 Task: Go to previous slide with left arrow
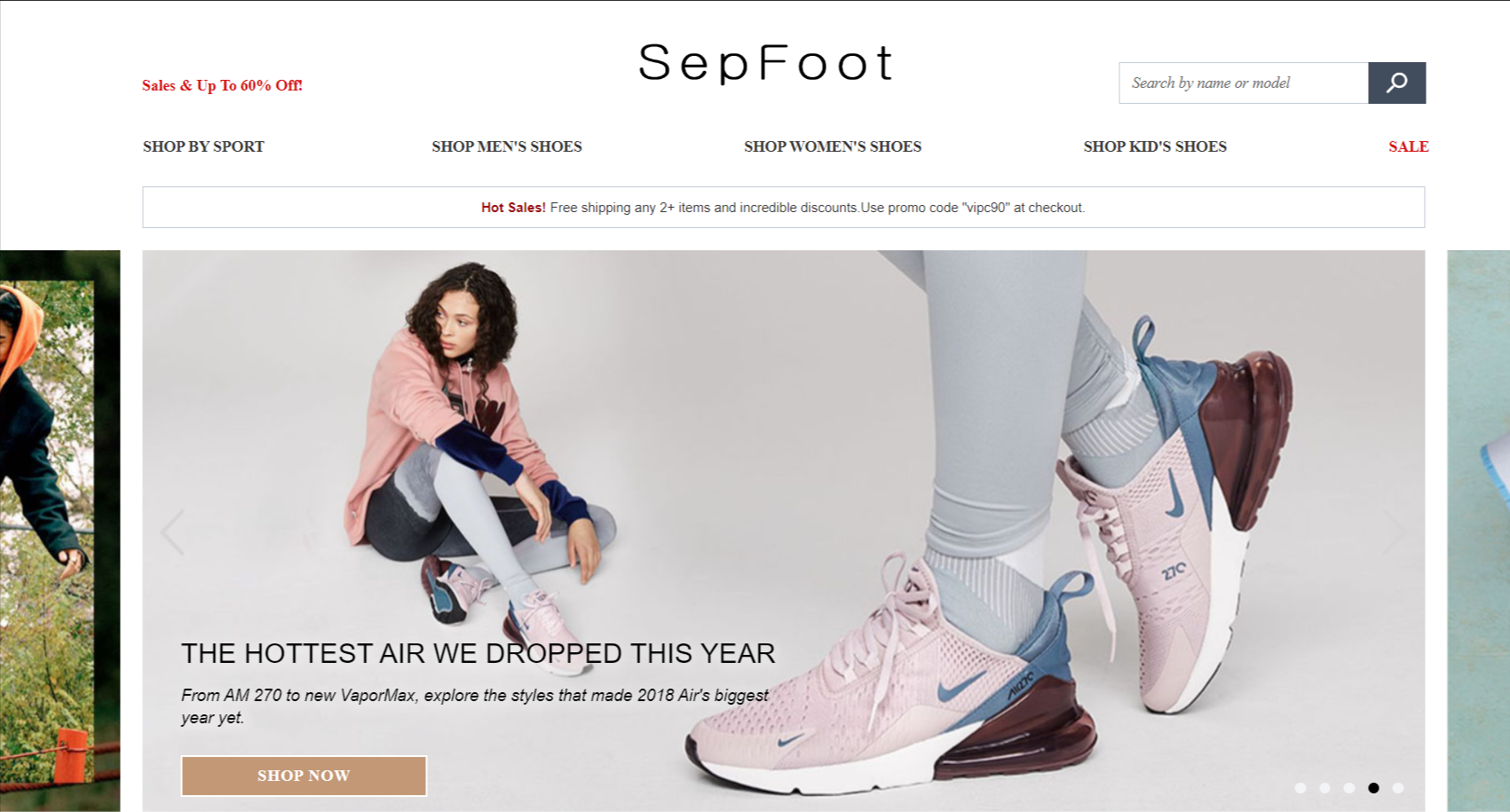173,532
